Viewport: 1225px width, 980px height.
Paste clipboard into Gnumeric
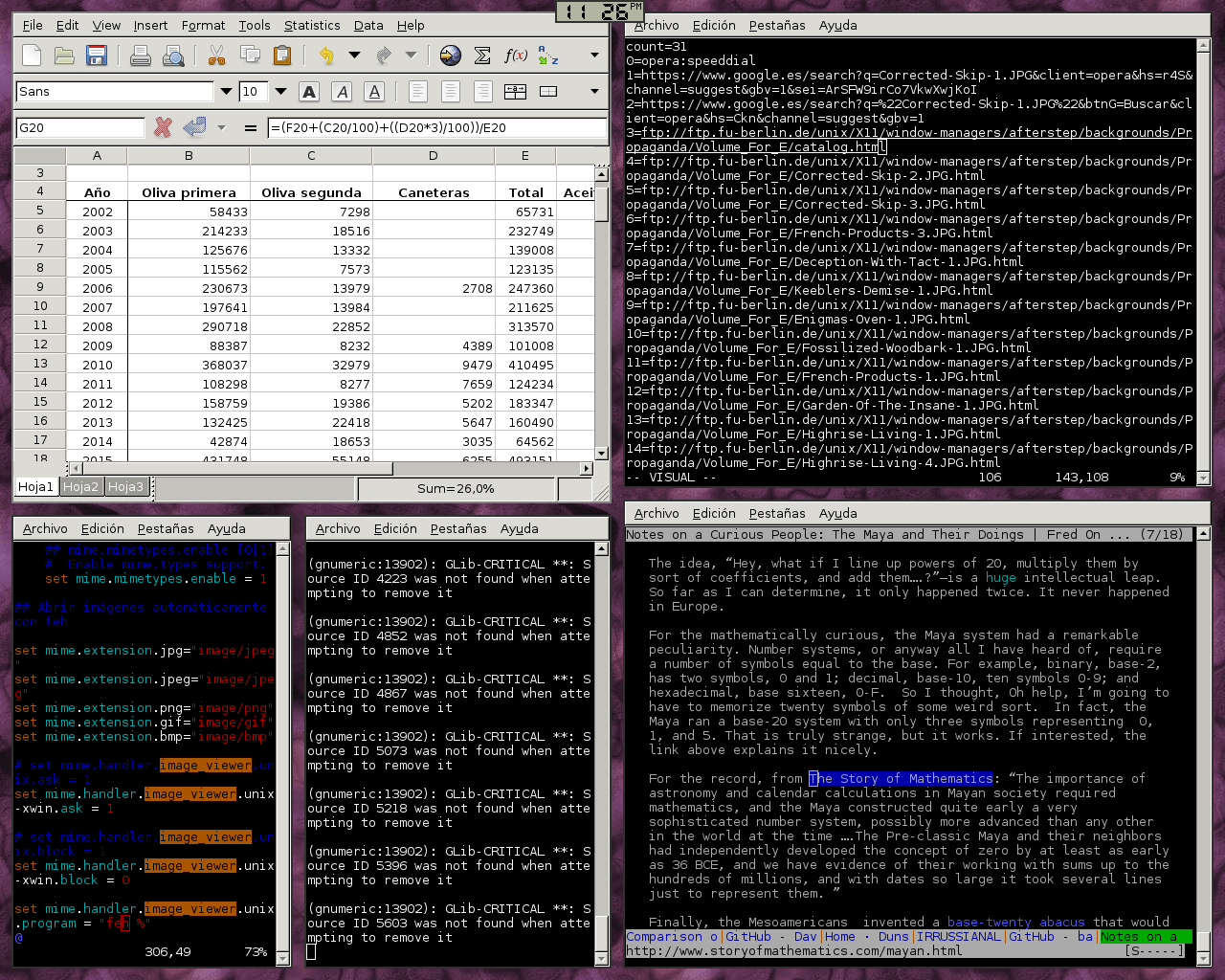point(282,56)
